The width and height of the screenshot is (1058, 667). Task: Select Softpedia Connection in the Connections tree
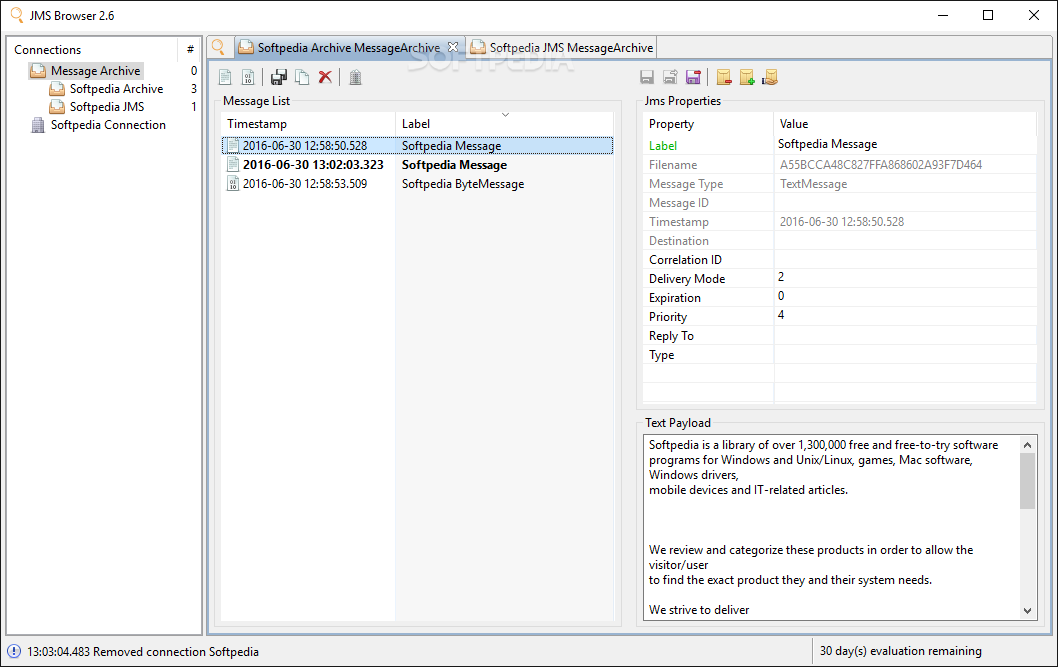coord(108,125)
